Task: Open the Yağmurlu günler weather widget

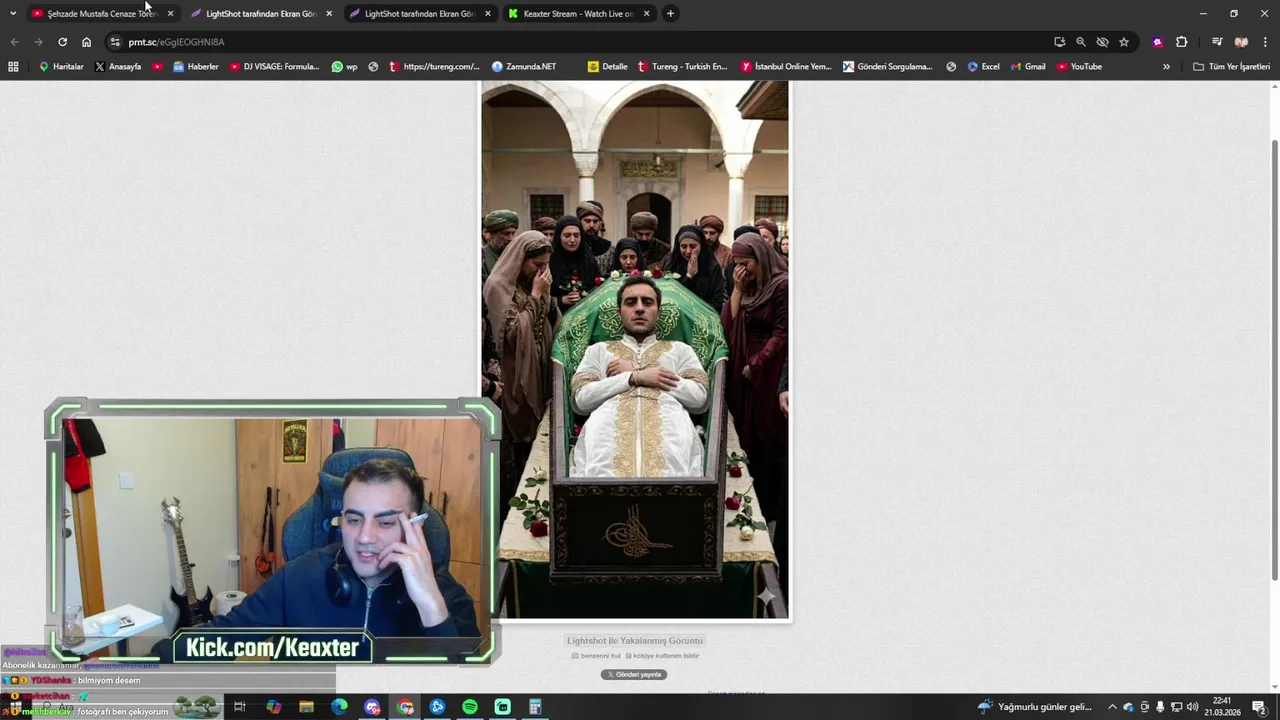Action: click(x=1034, y=707)
